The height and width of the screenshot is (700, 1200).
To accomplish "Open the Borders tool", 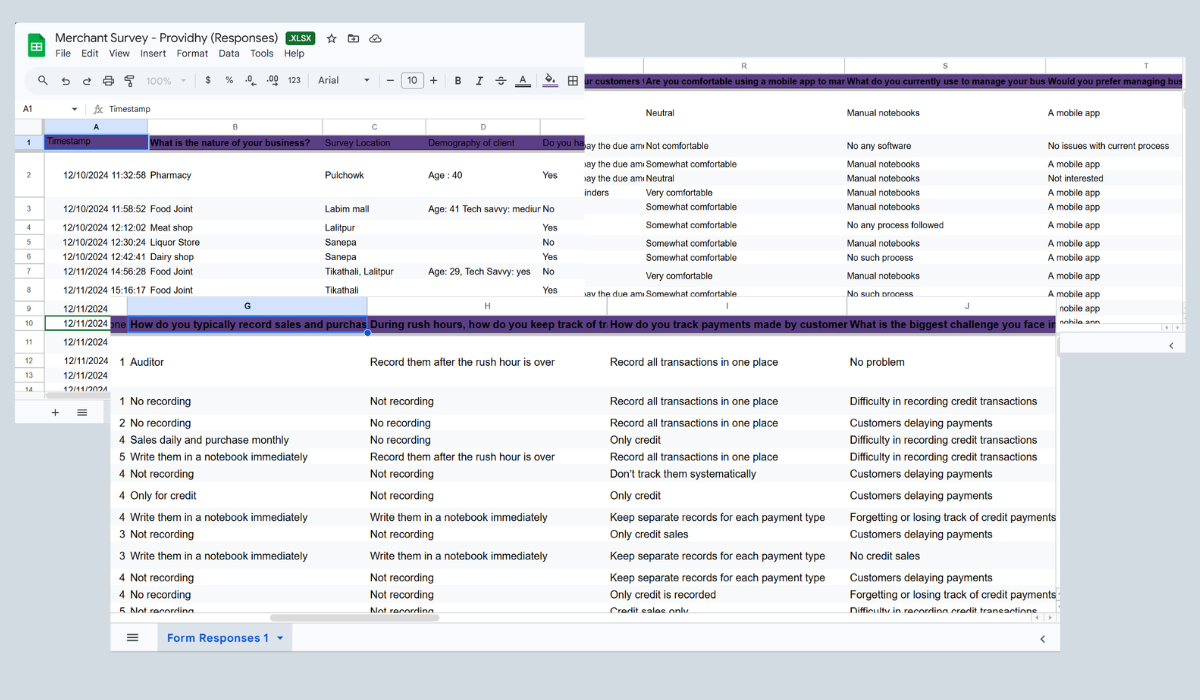I will (571, 79).
